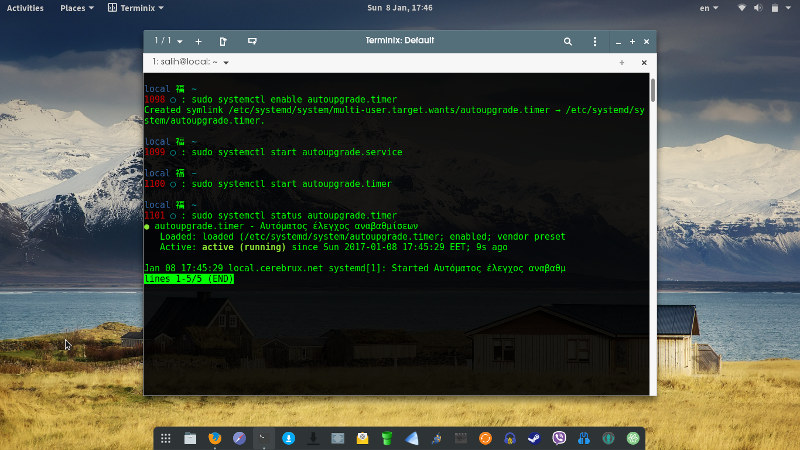Click the terminal vertical scrollbar
The height and width of the screenshot is (450, 800).
click(653, 91)
